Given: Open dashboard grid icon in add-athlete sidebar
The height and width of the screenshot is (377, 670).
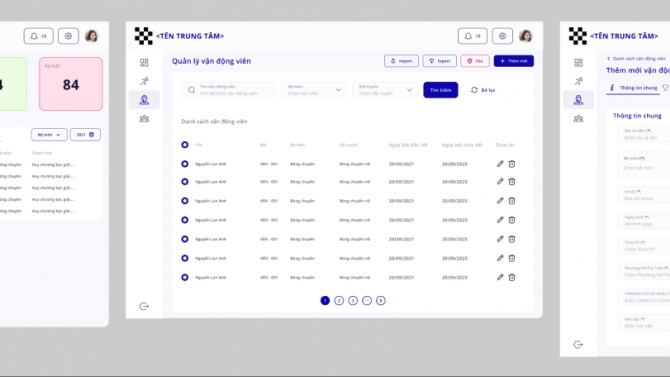Looking at the screenshot, I should coord(578,63).
